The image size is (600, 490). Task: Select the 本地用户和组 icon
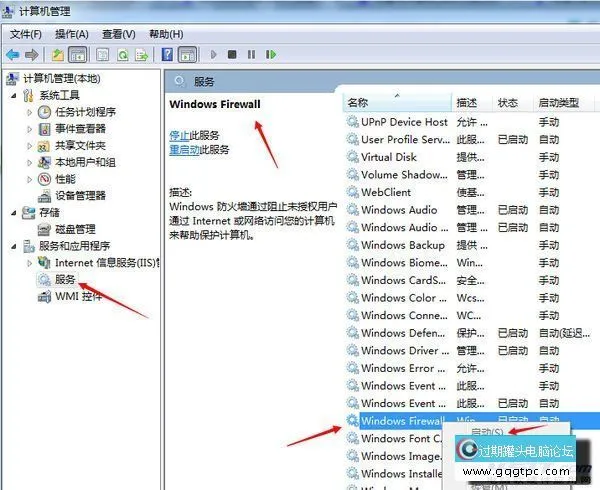44,163
